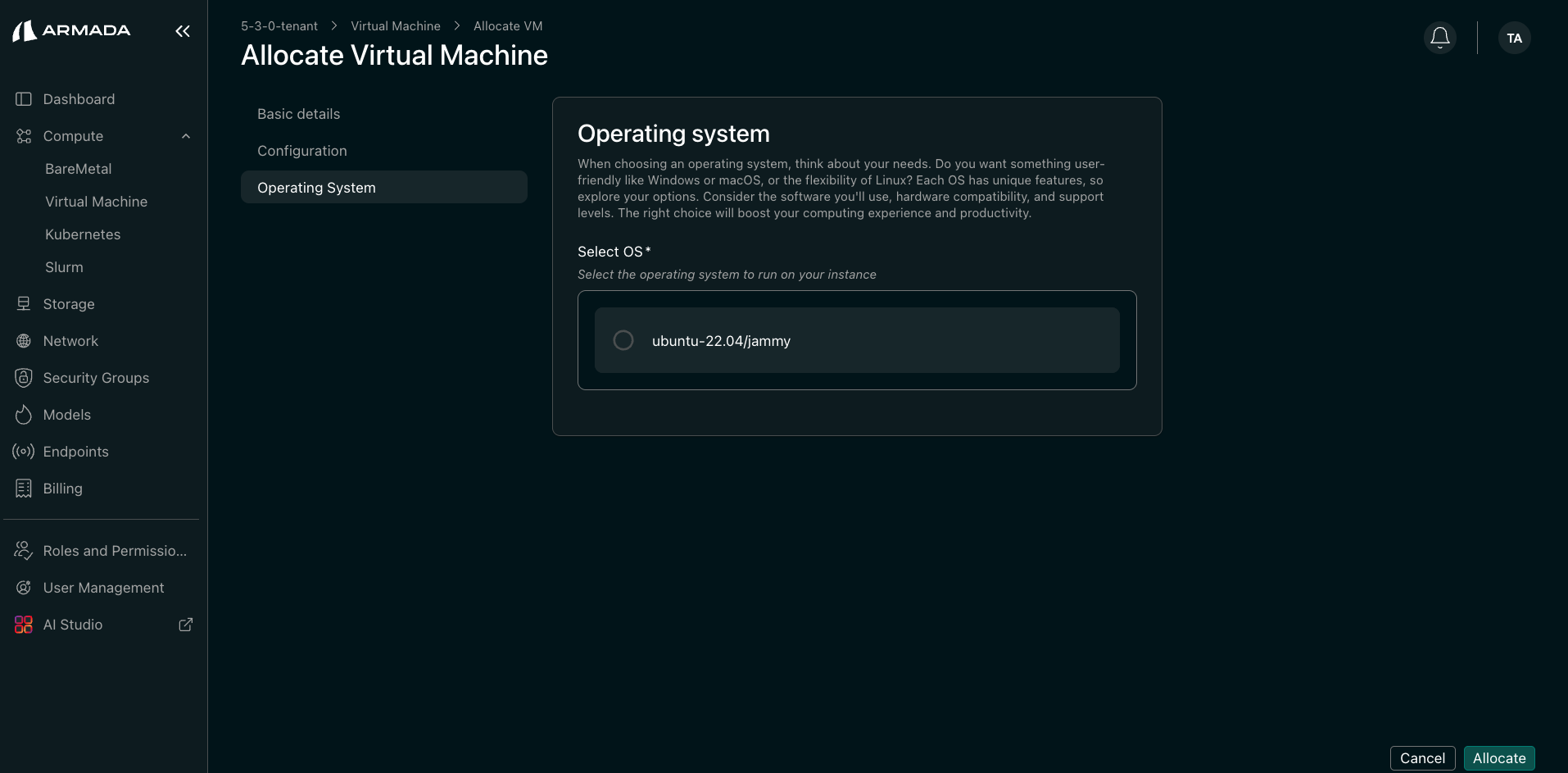The image size is (1568, 773).
Task: Switch to the Basic details step
Action: [x=298, y=114]
